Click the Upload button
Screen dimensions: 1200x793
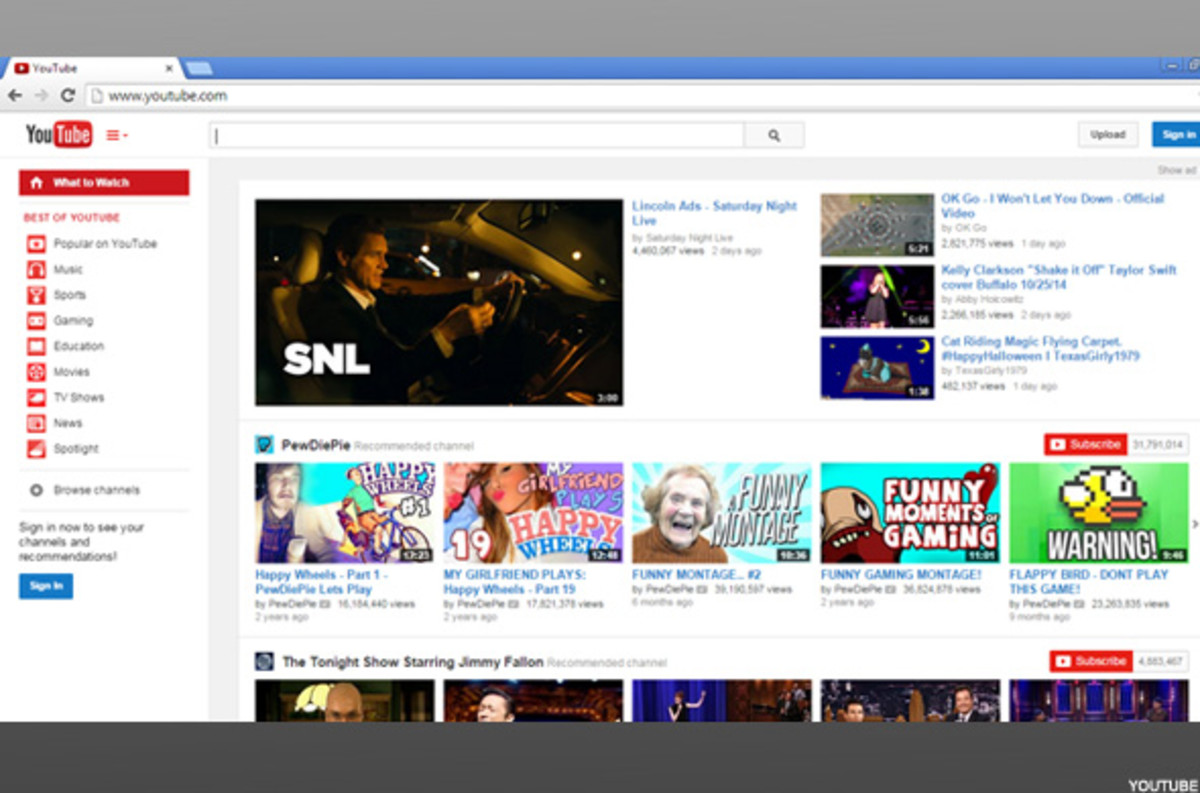click(x=1107, y=135)
